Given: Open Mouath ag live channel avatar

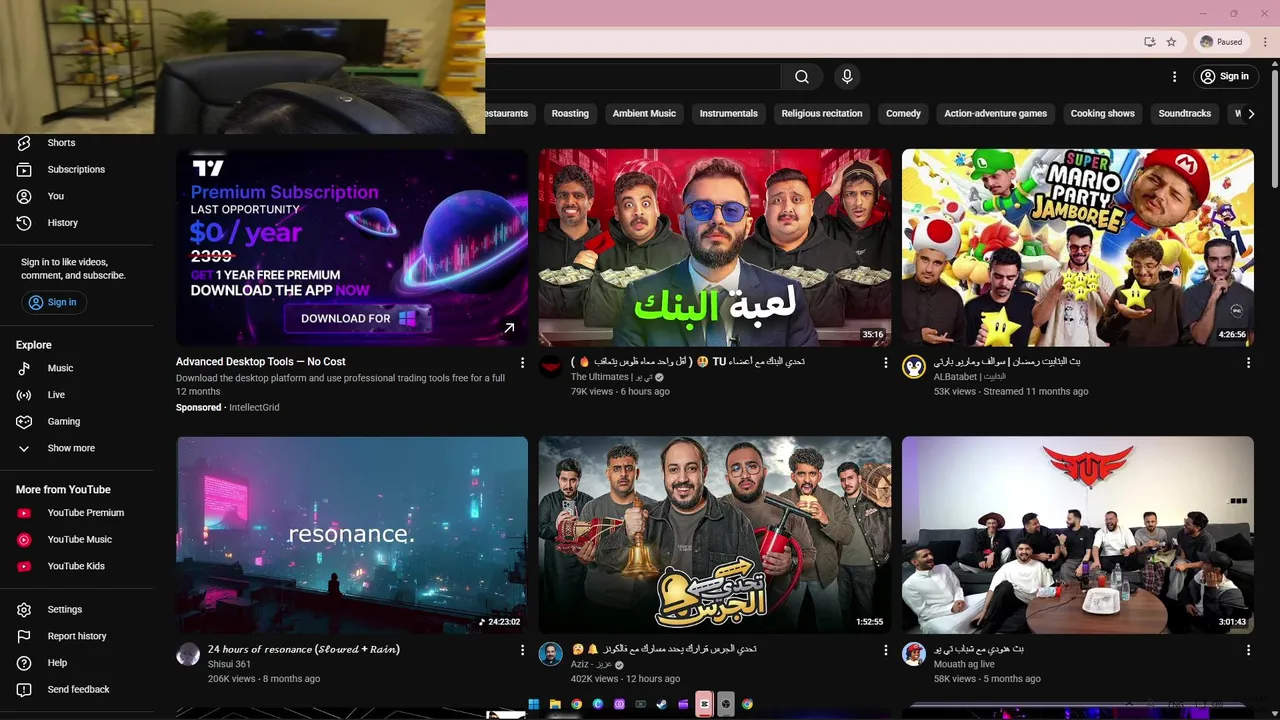Looking at the screenshot, I should tap(914, 654).
